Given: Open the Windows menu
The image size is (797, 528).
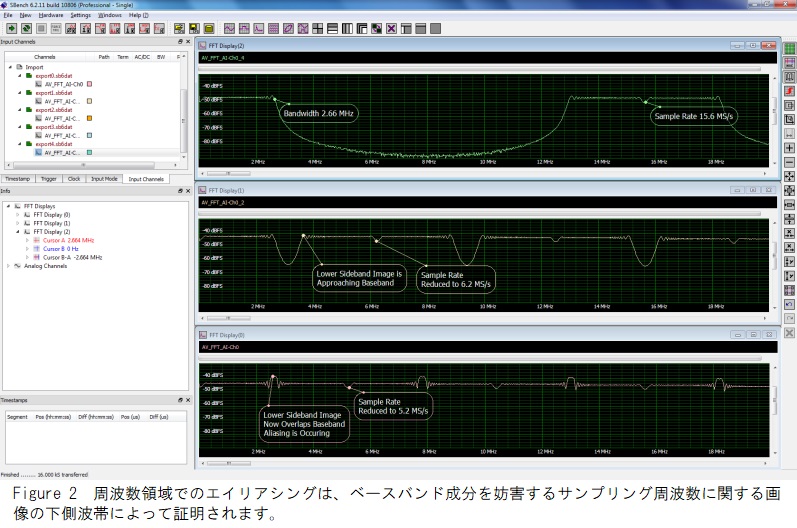Looking at the screenshot, I should (x=110, y=15).
